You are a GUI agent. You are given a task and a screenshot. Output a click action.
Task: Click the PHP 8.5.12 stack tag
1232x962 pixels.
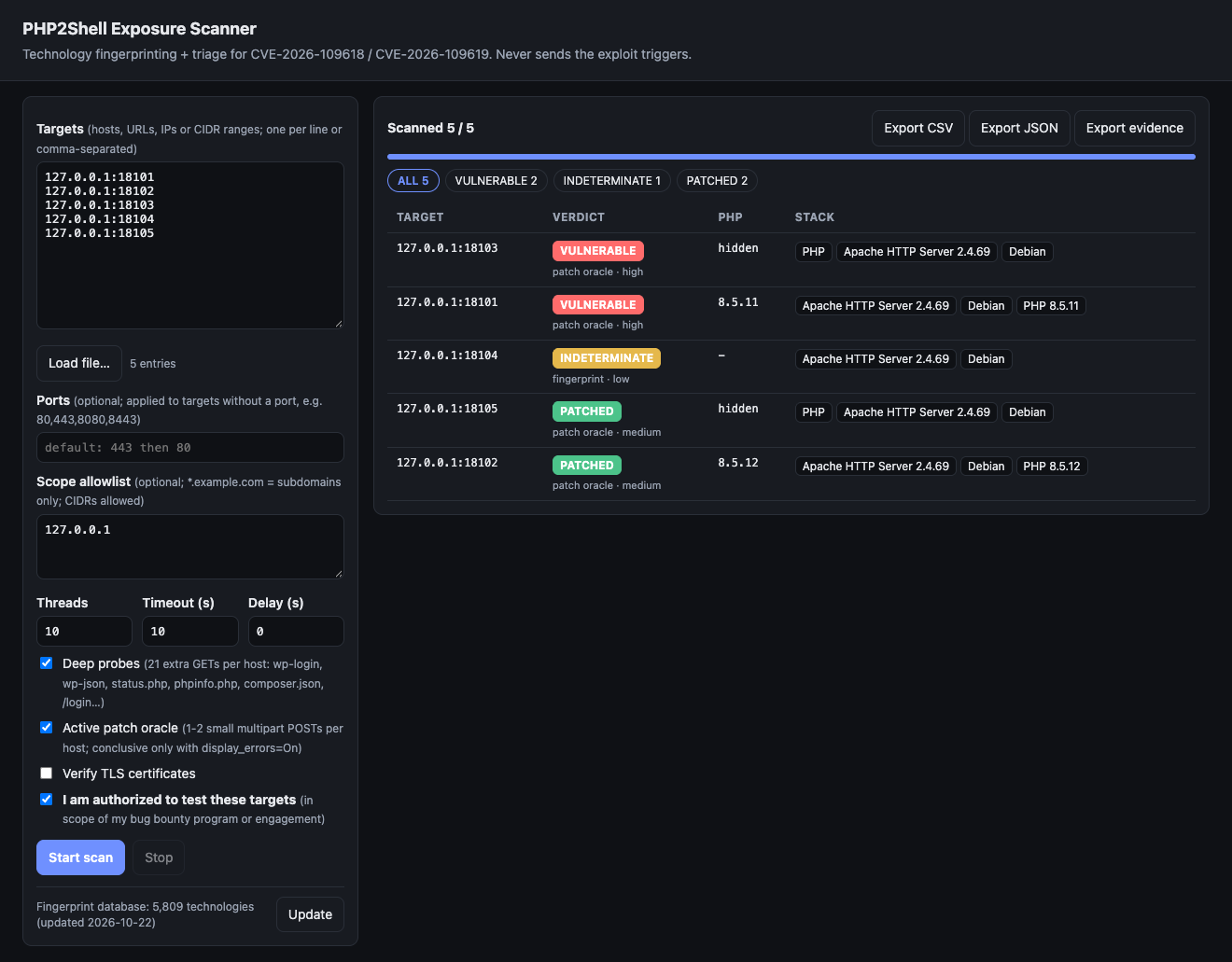tap(1052, 467)
